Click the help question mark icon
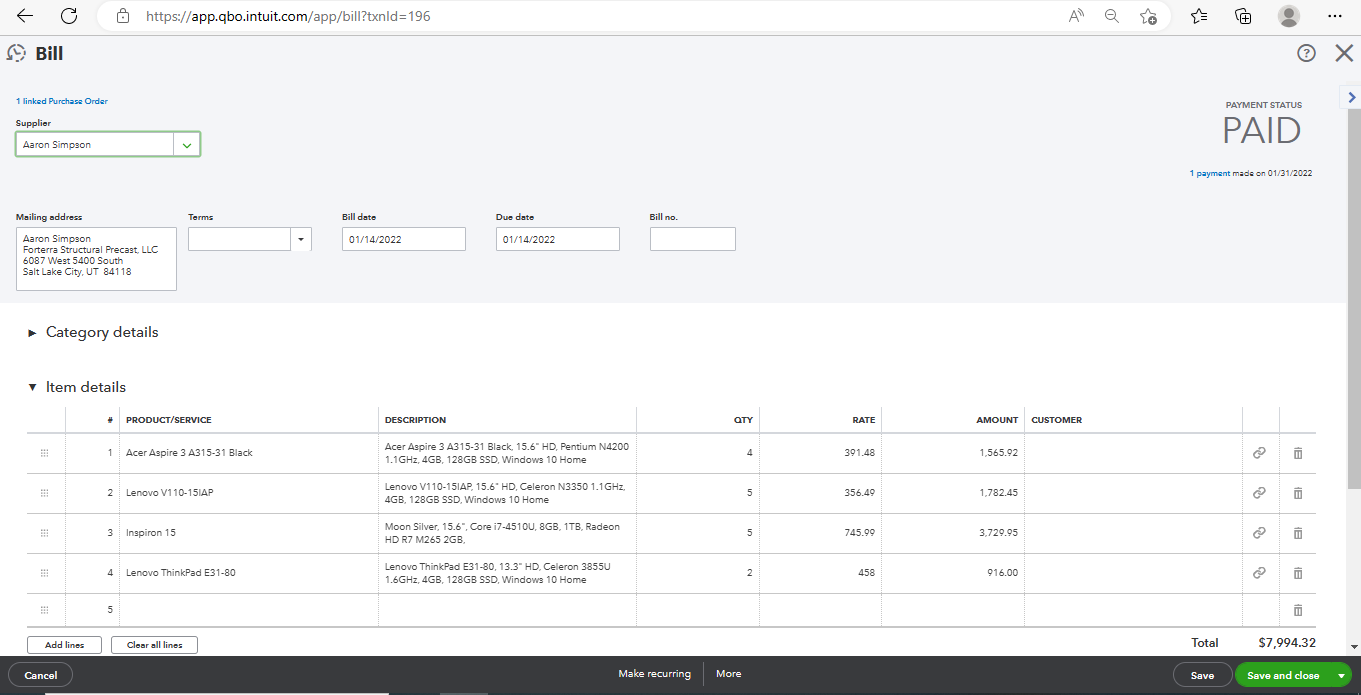Viewport: 1361px width, 695px height. (x=1306, y=54)
